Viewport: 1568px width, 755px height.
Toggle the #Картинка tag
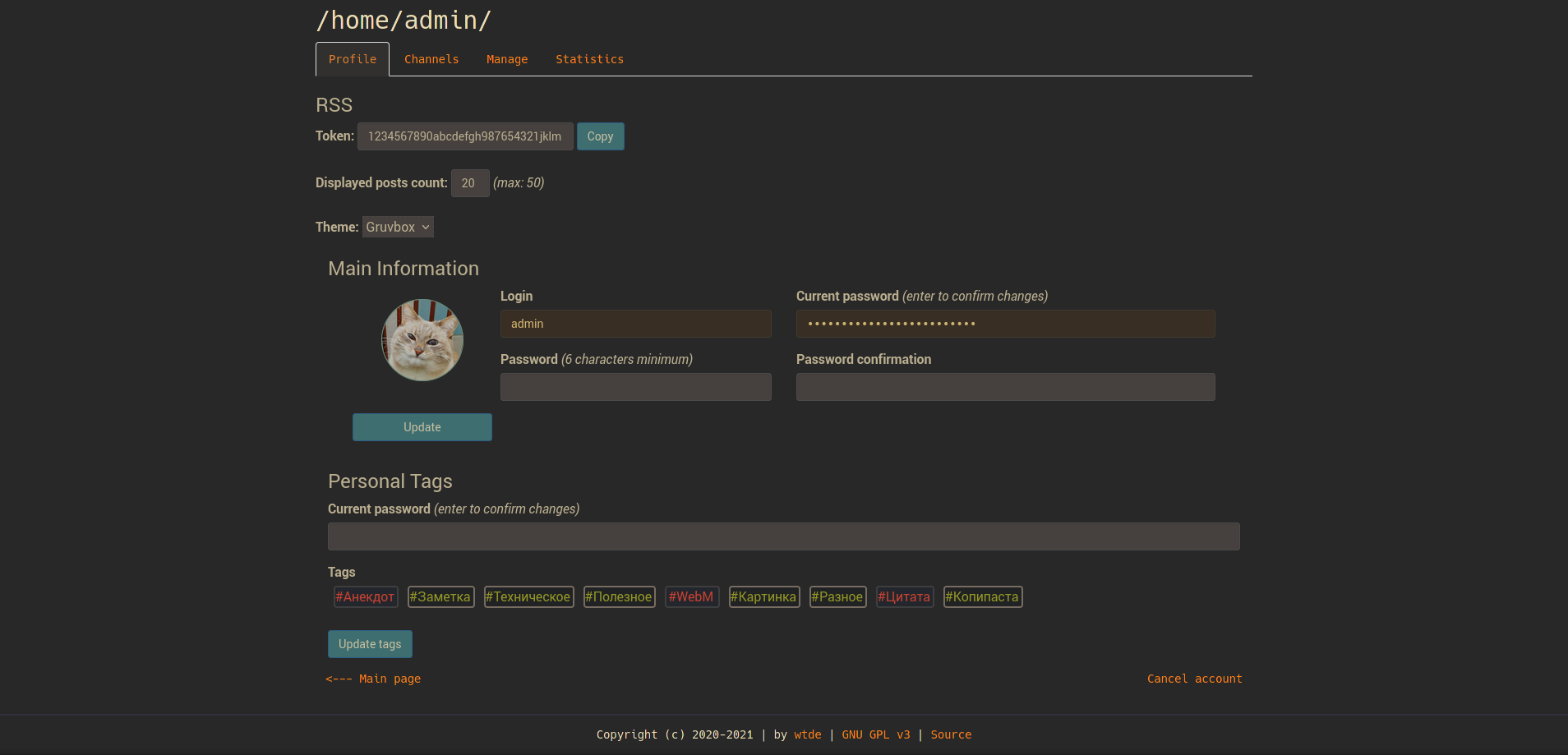(764, 596)
